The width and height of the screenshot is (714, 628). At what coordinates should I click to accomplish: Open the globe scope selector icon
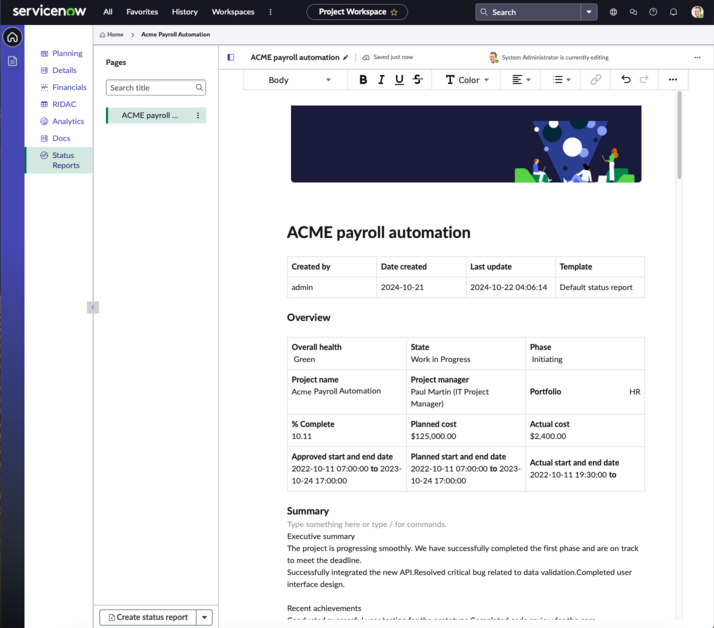click(x=613, y=12)
